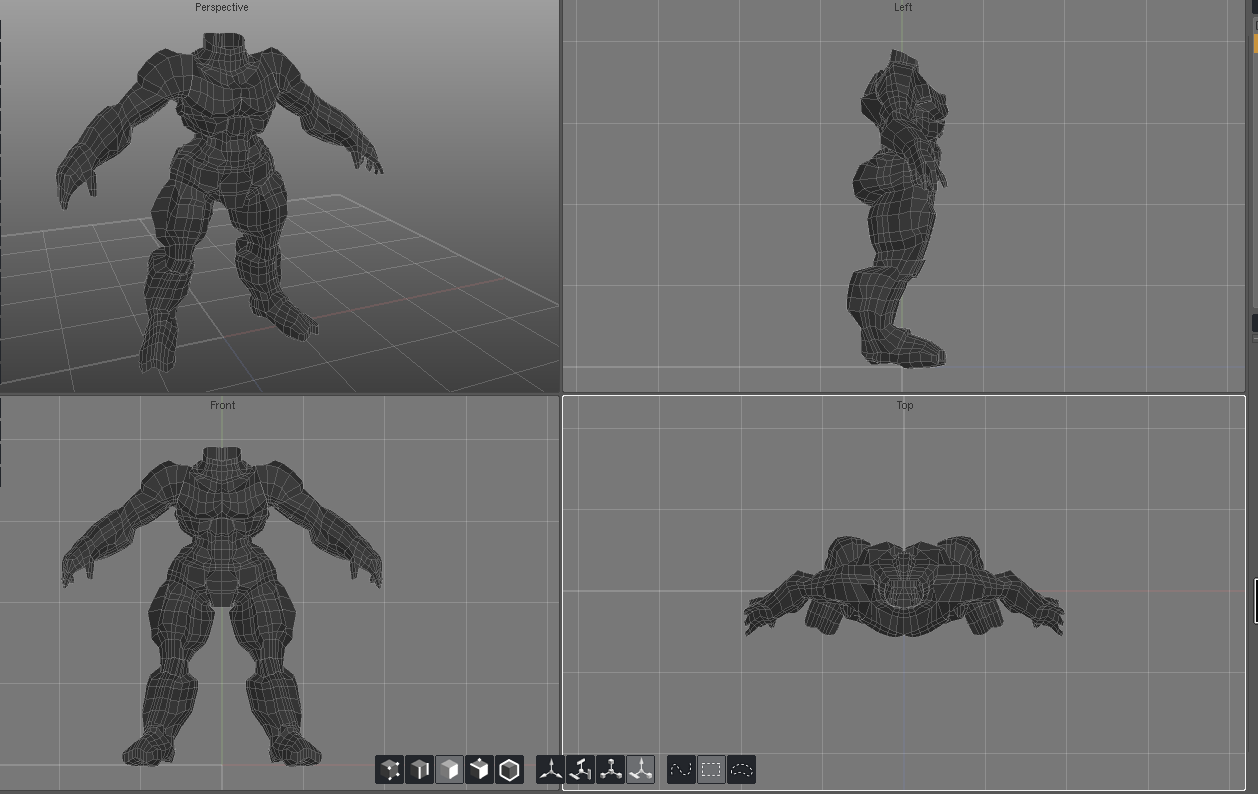Screen dimensions: 1258x794
Task: Choose rectangular area selection style
Action: (x=711, y=769)
